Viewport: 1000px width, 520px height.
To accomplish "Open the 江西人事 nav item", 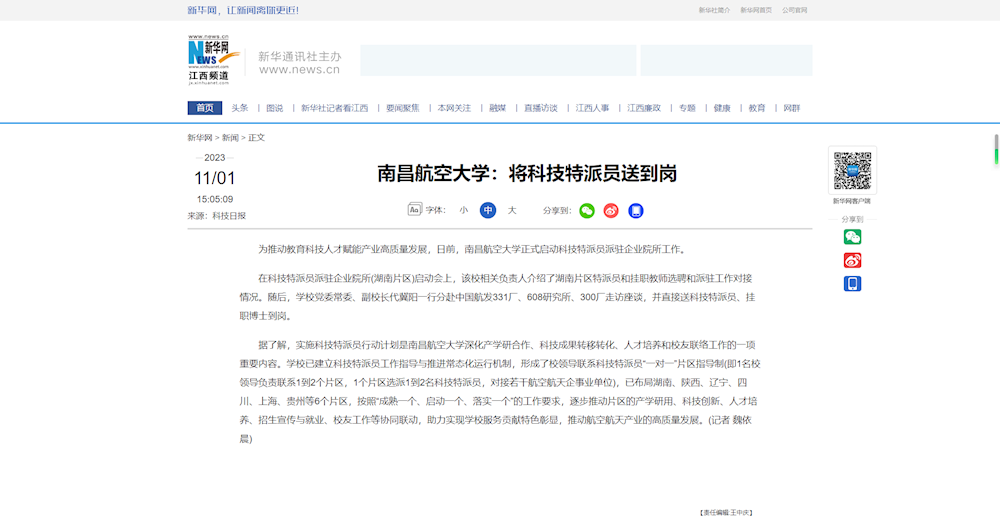I will pos(592,108).
